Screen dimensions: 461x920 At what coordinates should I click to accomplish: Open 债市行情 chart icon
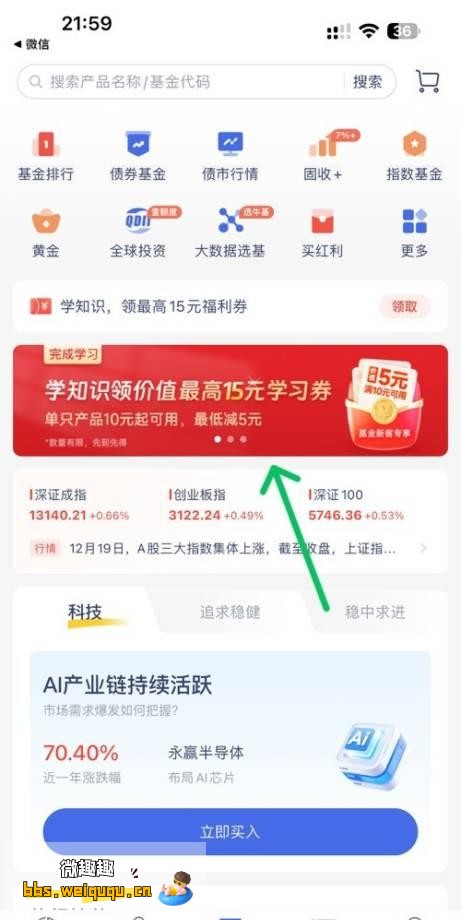(x=230, y=144)
